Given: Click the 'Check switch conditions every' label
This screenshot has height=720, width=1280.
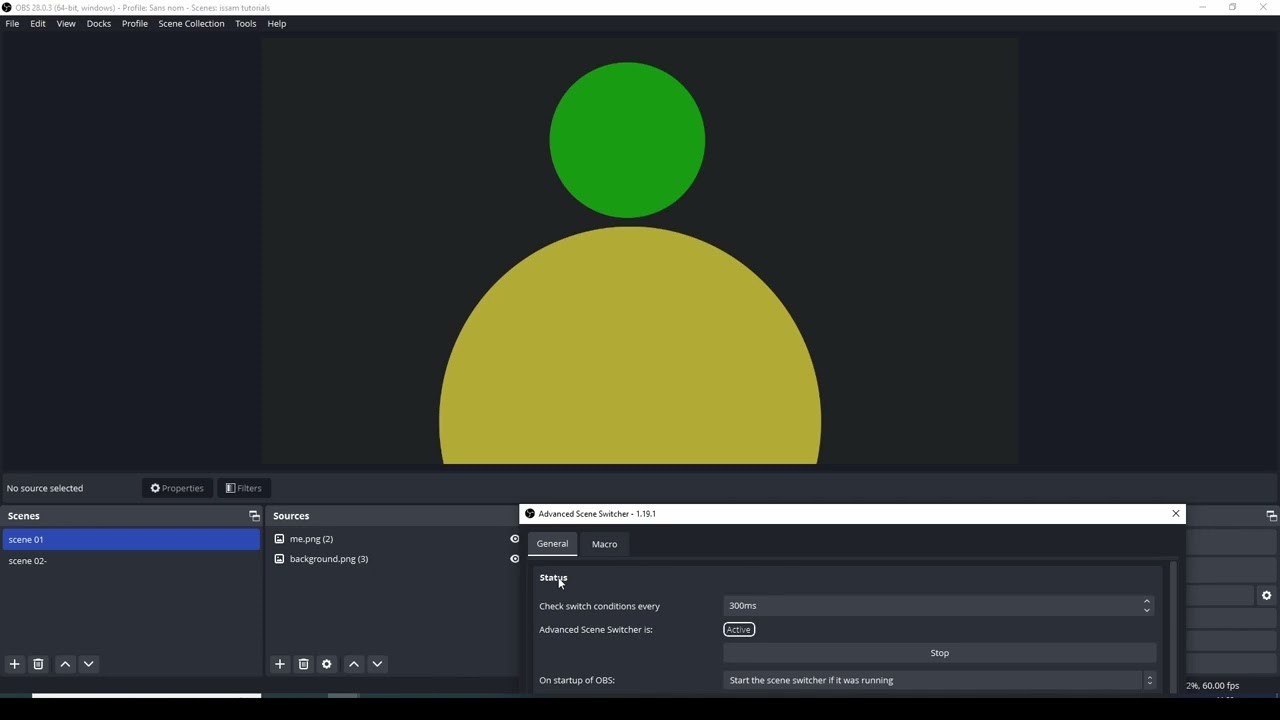Looking at the screenshot, I should click(600, 606).
